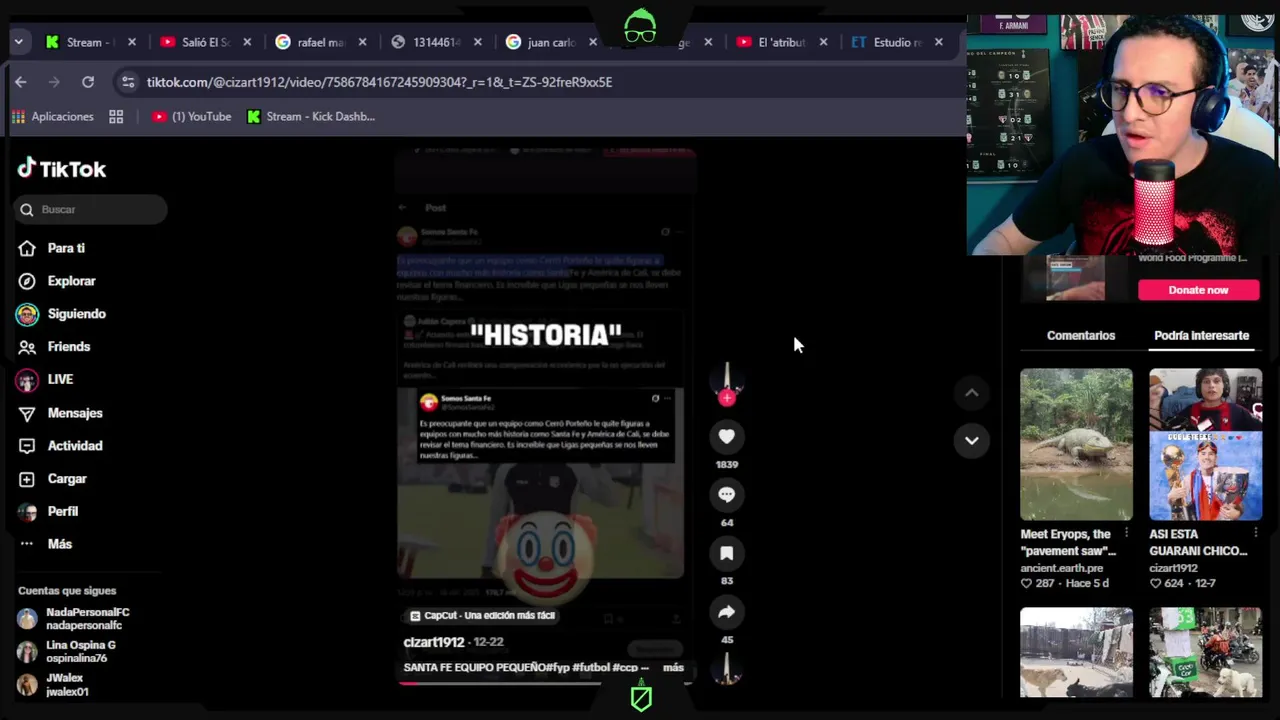Close the Stream Kick tab
The image size is (1280, 720).
point(132,42)
